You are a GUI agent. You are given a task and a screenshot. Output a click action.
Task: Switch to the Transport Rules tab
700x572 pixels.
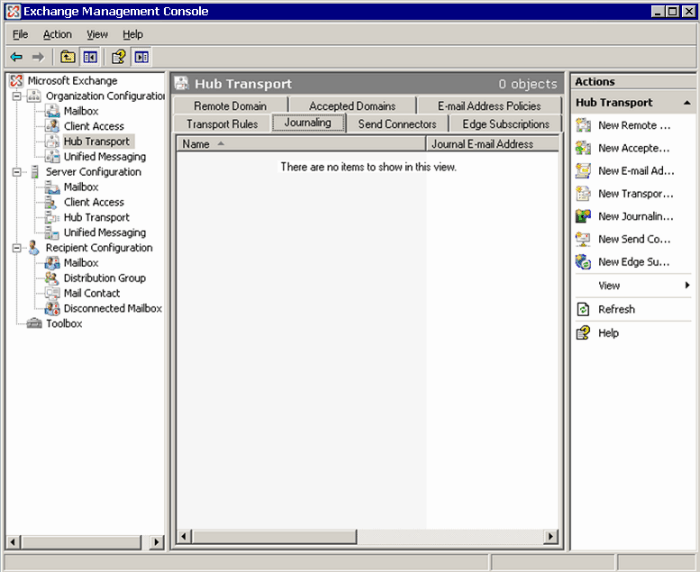tap(222, 124)
